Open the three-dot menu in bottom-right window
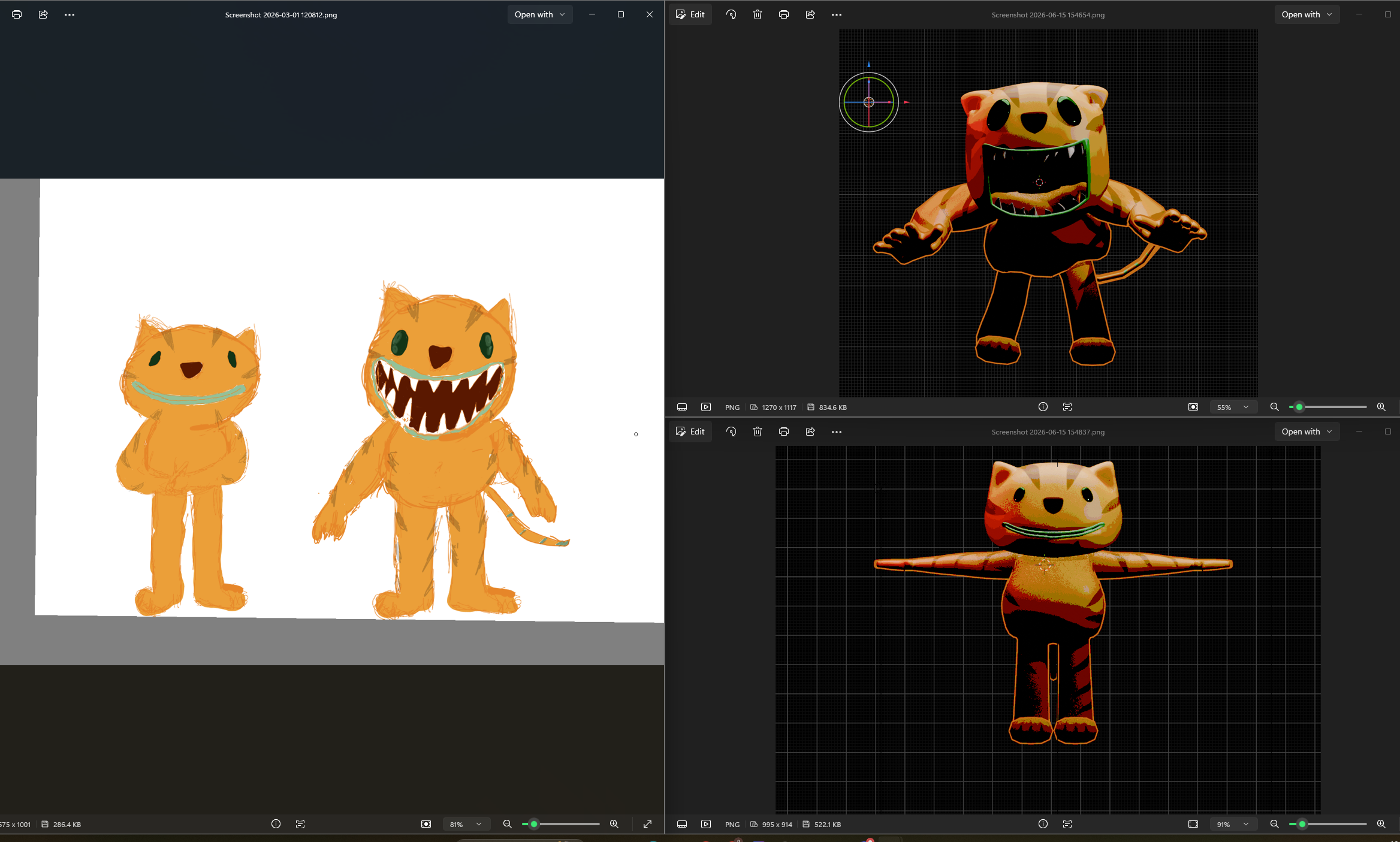This screenshot has height=842, width=1400. click(x=837, y=431)
